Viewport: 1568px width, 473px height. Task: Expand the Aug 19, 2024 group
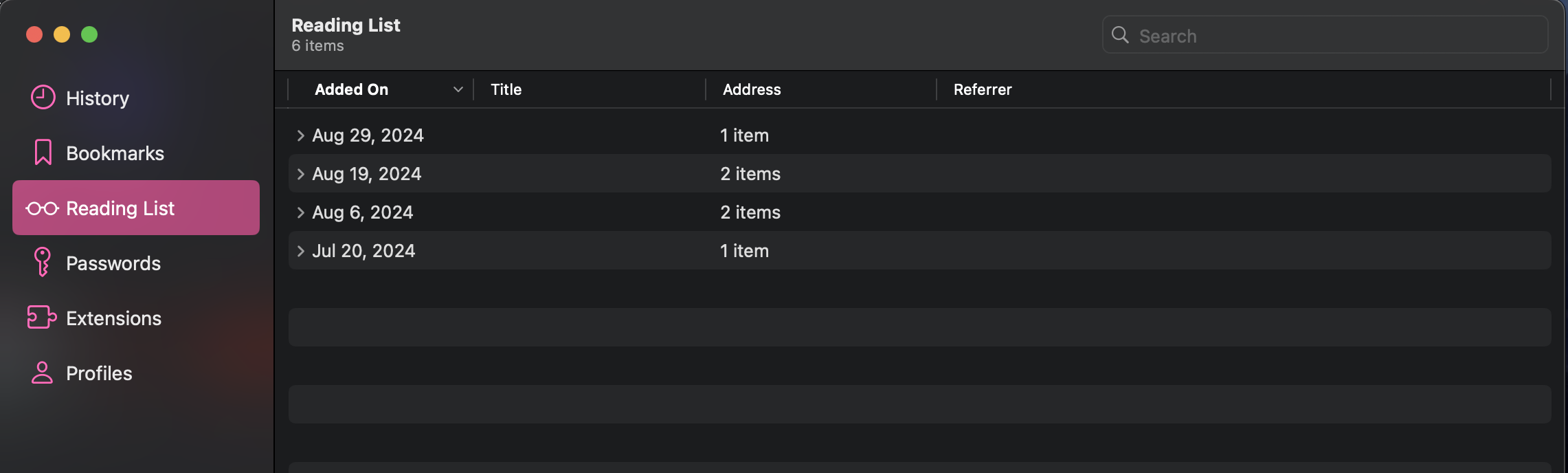coord(300,174)
